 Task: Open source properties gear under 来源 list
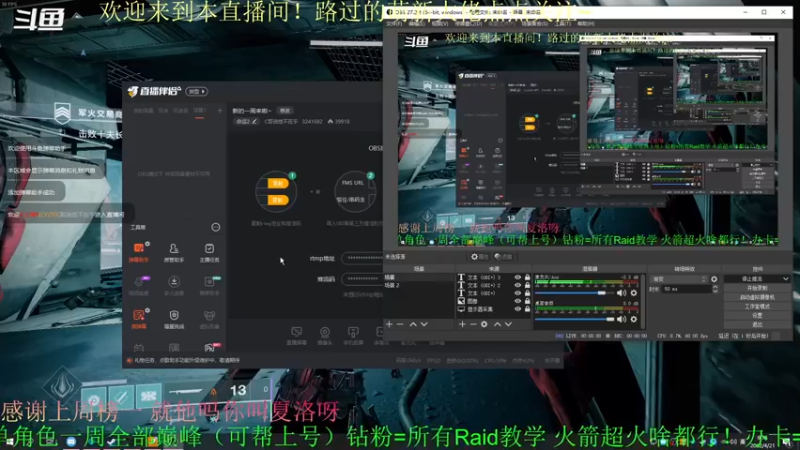pyautogui.click(x=484, y=324)
